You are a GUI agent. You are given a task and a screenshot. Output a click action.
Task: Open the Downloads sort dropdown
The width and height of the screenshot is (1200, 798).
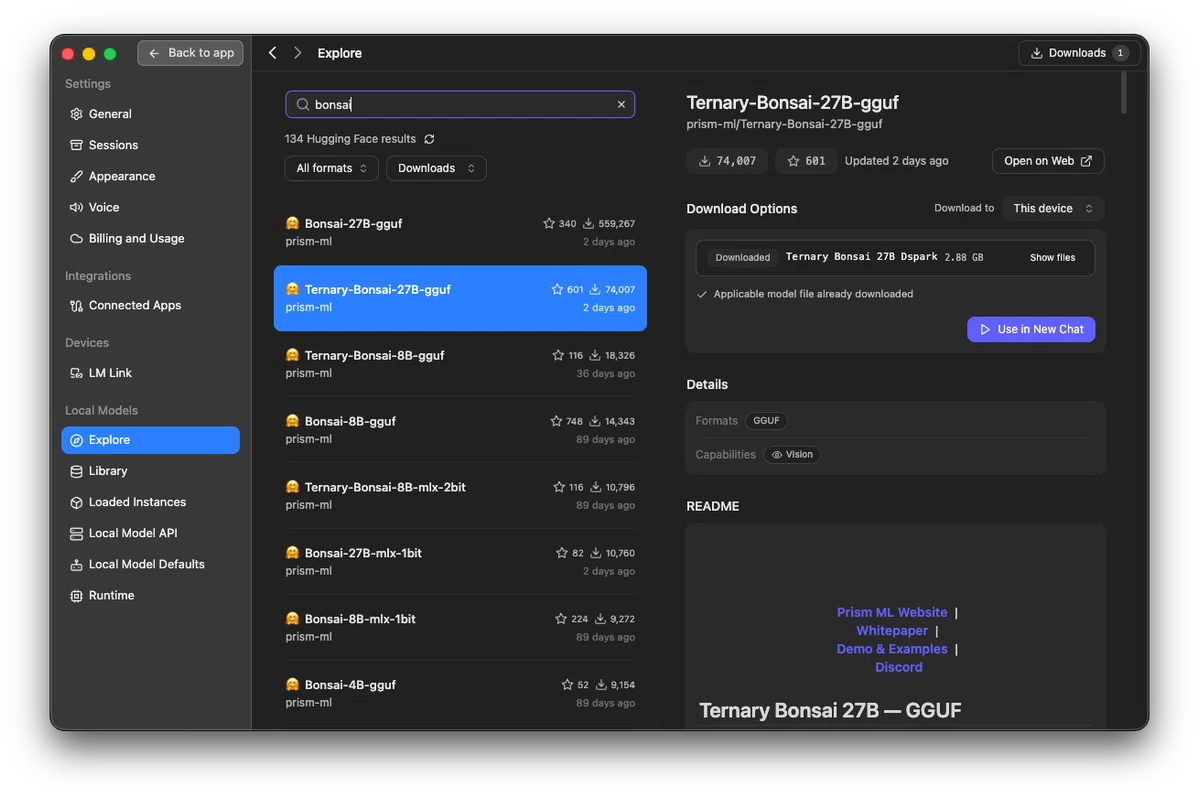coord(436,168)
